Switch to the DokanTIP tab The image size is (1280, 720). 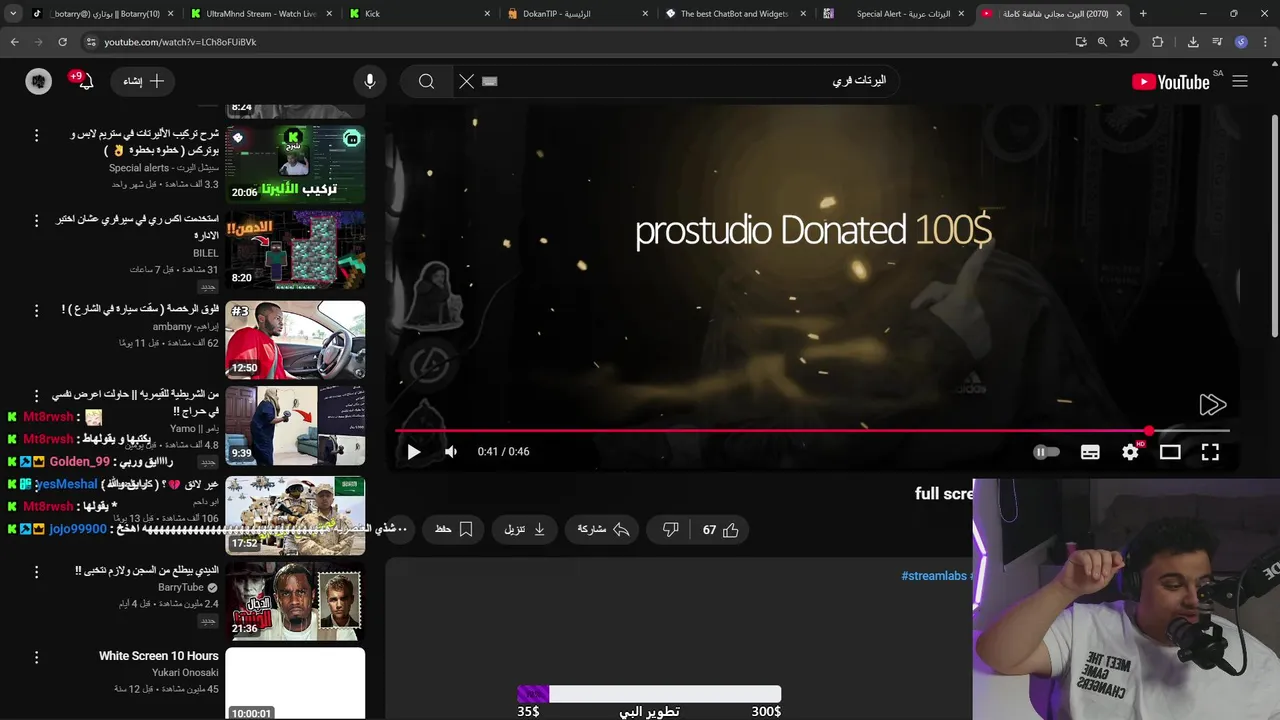pos(578,14)
